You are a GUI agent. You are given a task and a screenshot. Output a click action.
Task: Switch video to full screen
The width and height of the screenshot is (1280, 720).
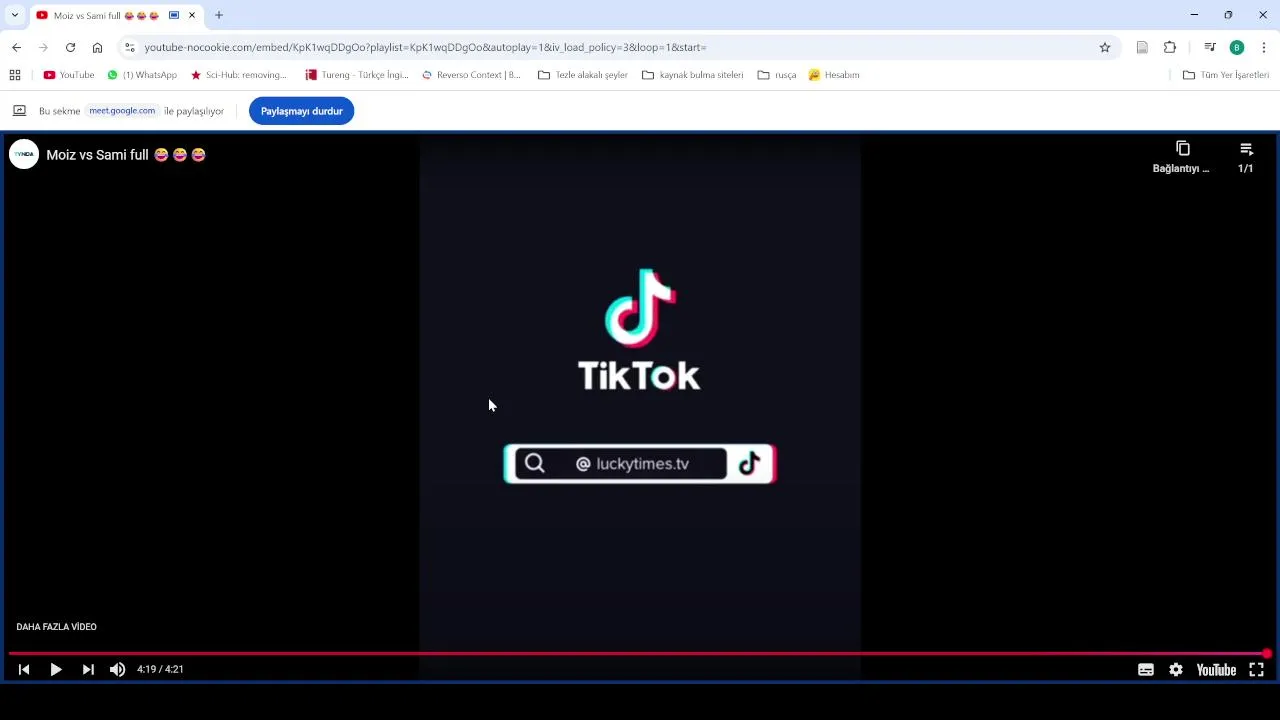click(x=1257, y=670)
